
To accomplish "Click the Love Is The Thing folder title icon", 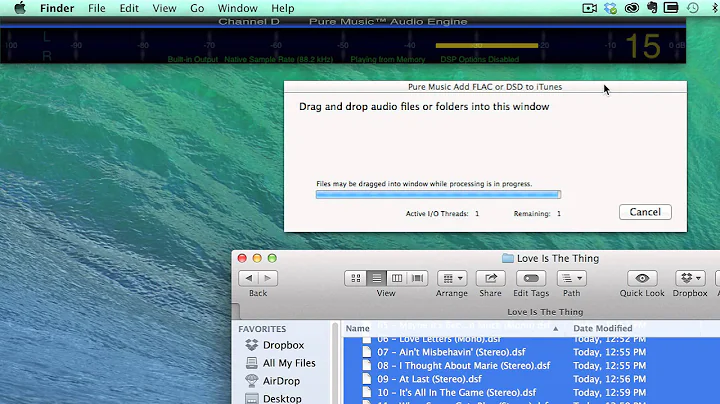I will coord(507,258).
